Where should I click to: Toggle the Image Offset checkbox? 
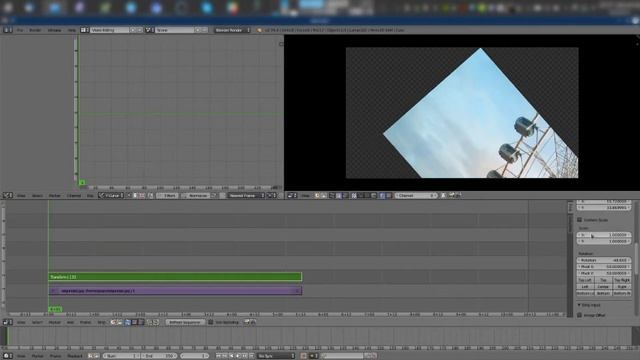[x=579, y=315]
